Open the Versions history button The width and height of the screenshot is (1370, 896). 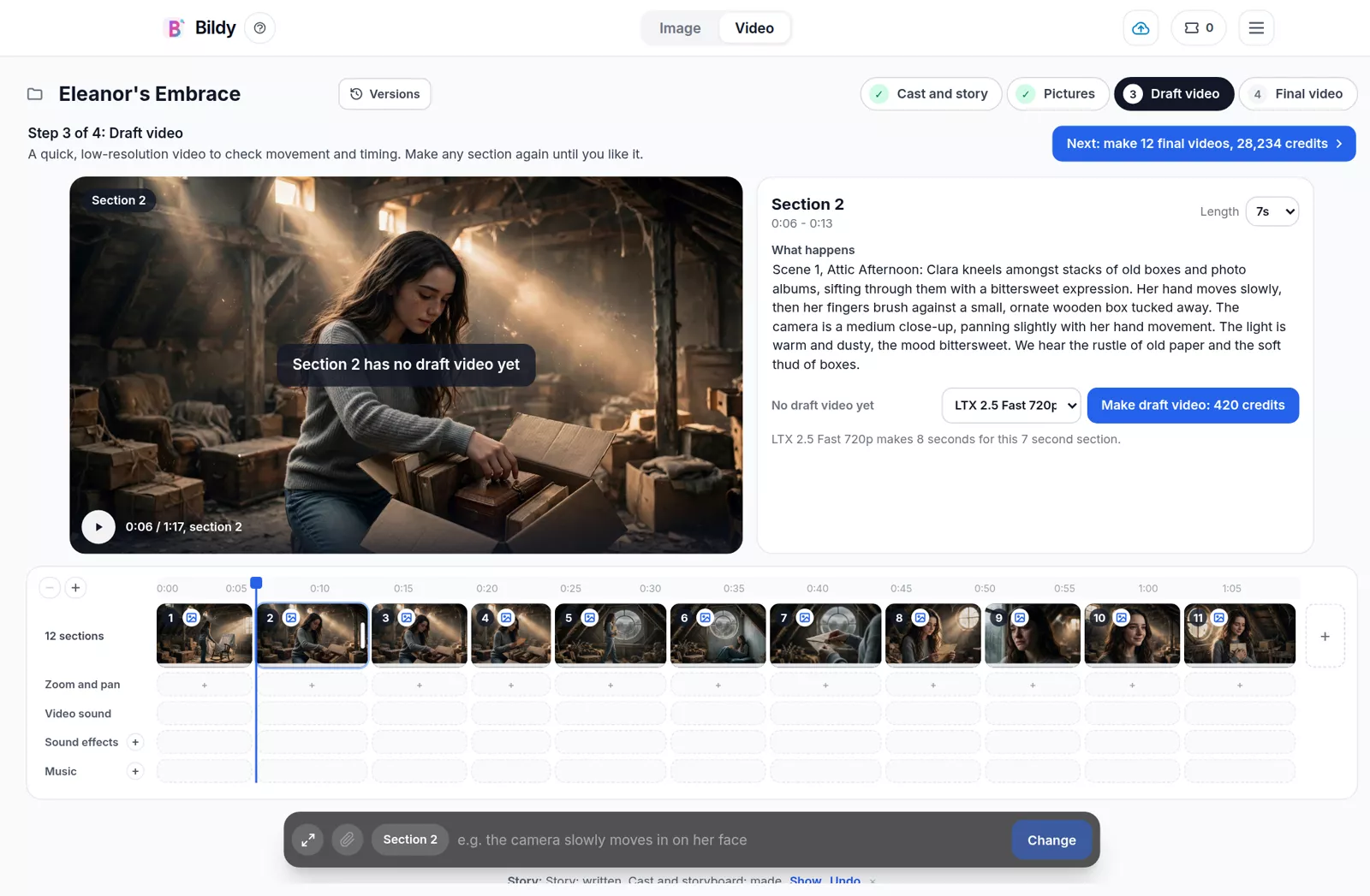(384, 94)
